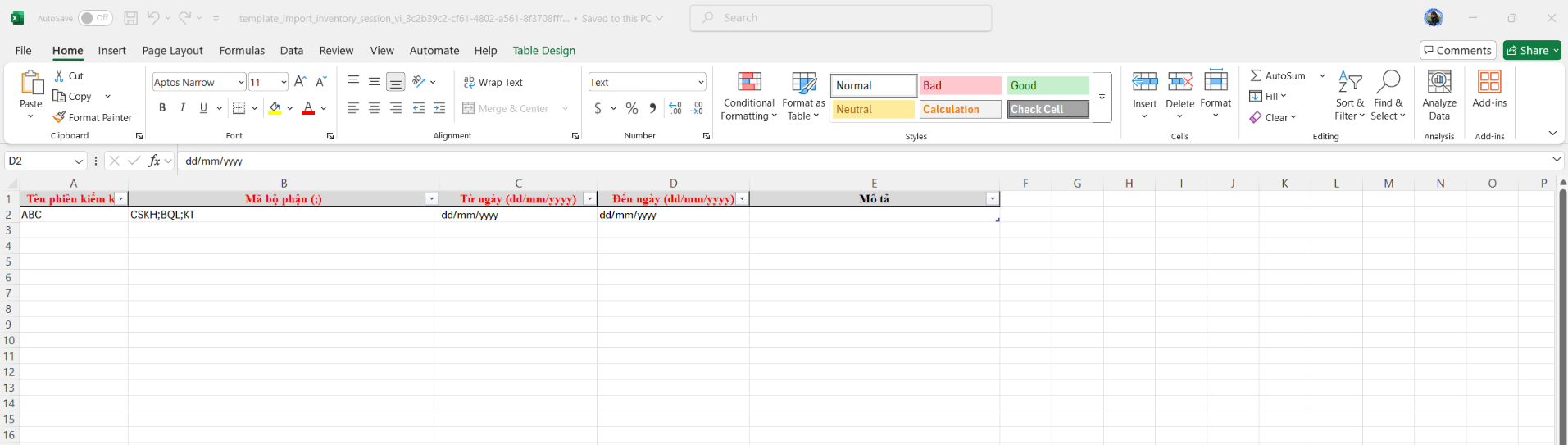
Task: Click the Insert cells icon
Action: (1144, 82)
